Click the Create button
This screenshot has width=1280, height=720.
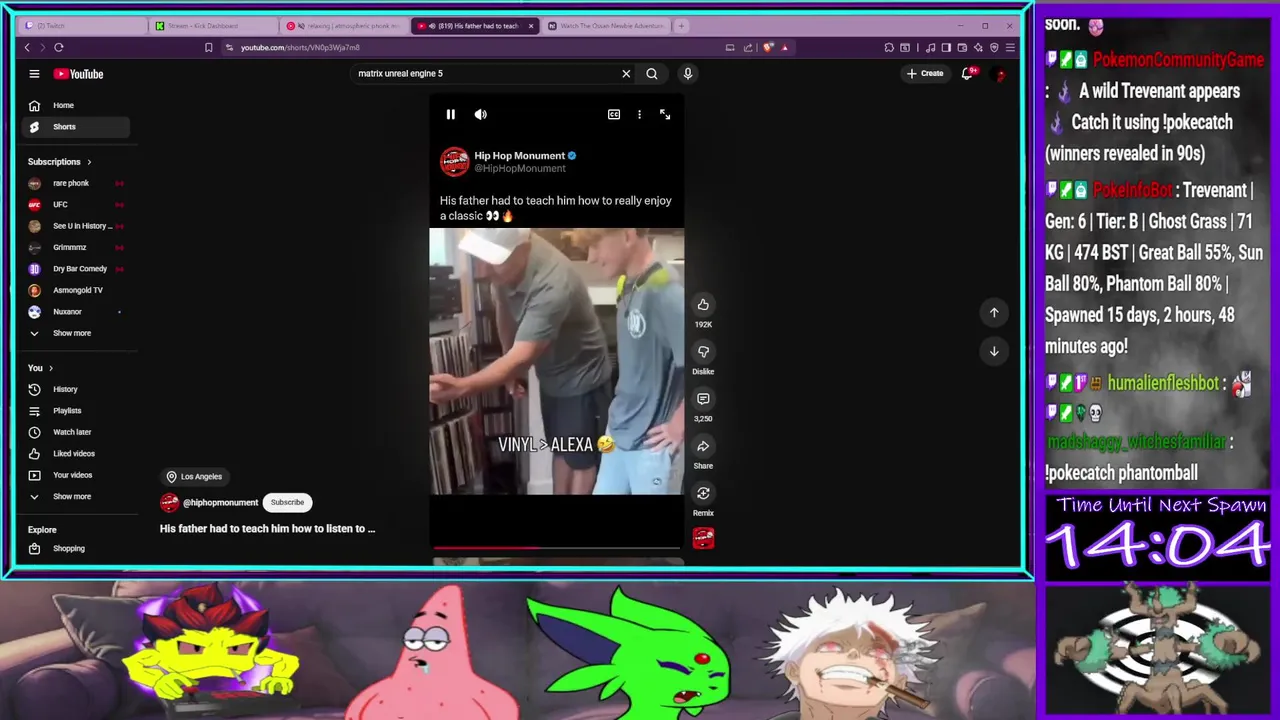click(x=925, y=73)
